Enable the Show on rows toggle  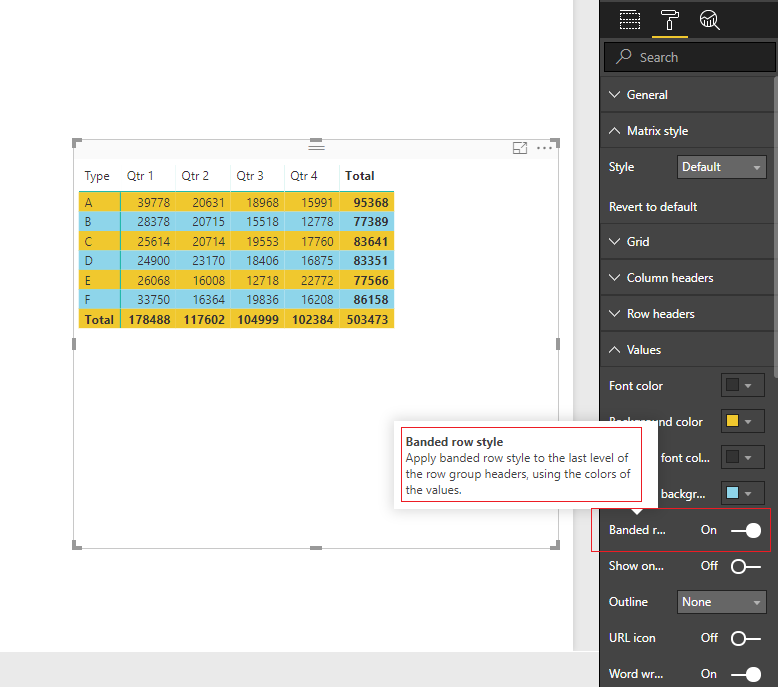click(746, 566)
